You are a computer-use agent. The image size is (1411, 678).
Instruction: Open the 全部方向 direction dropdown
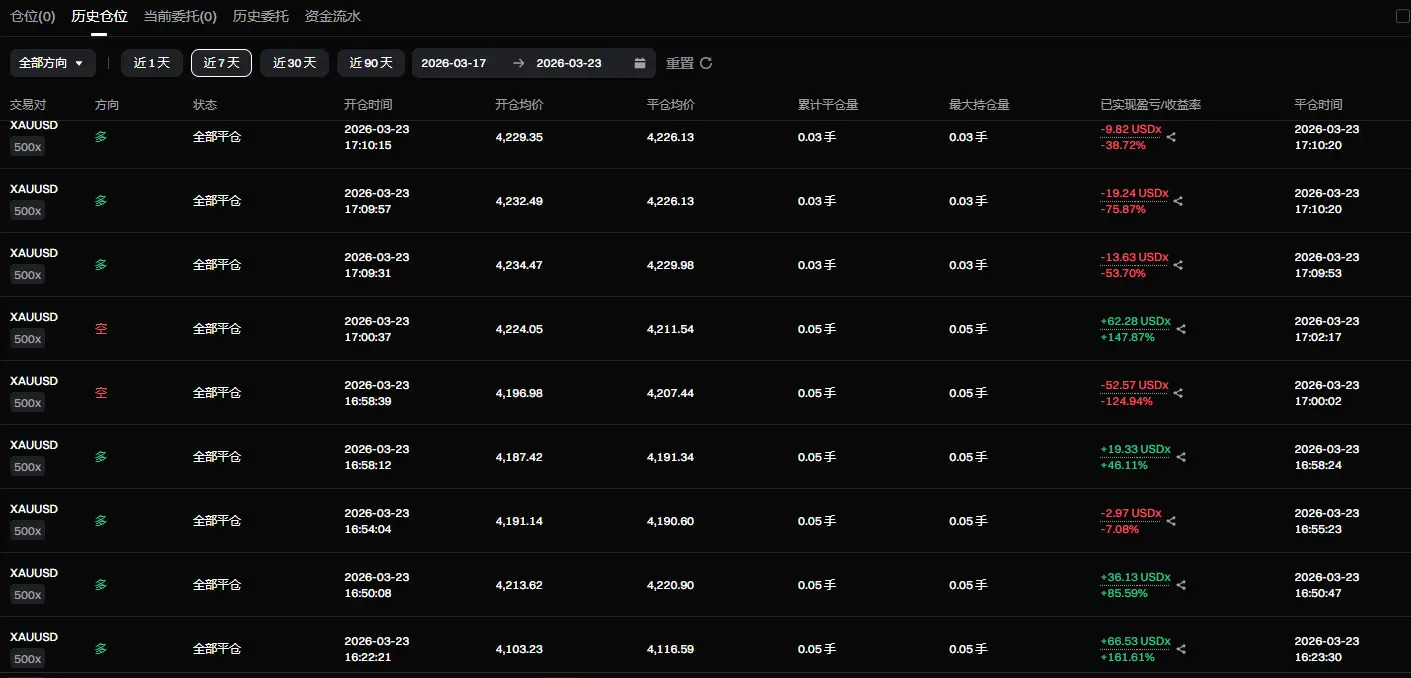click(53, 63)
